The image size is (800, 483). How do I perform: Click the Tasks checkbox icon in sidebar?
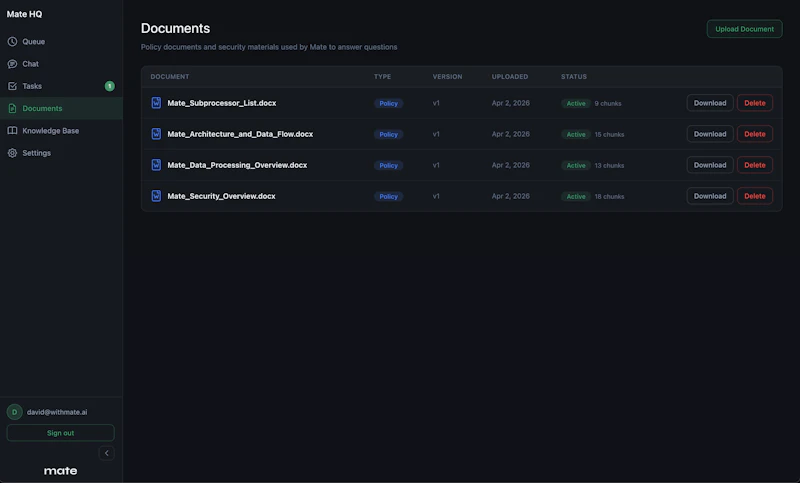tap(12, 86)
